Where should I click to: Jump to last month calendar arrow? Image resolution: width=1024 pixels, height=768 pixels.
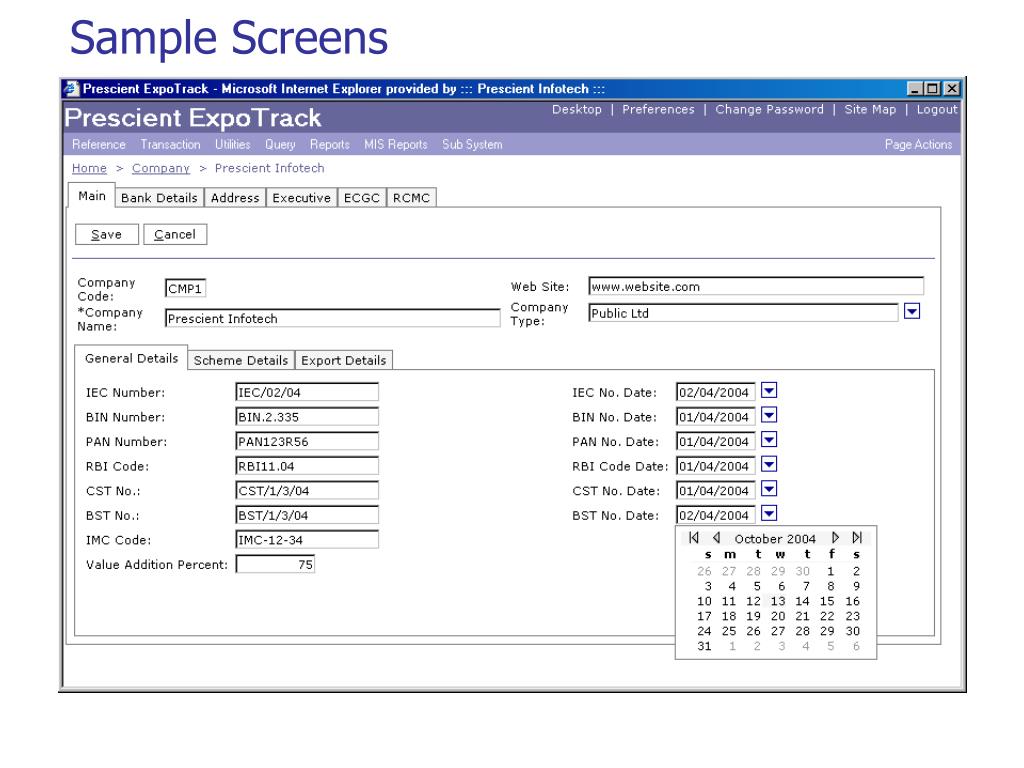point(857,537)
